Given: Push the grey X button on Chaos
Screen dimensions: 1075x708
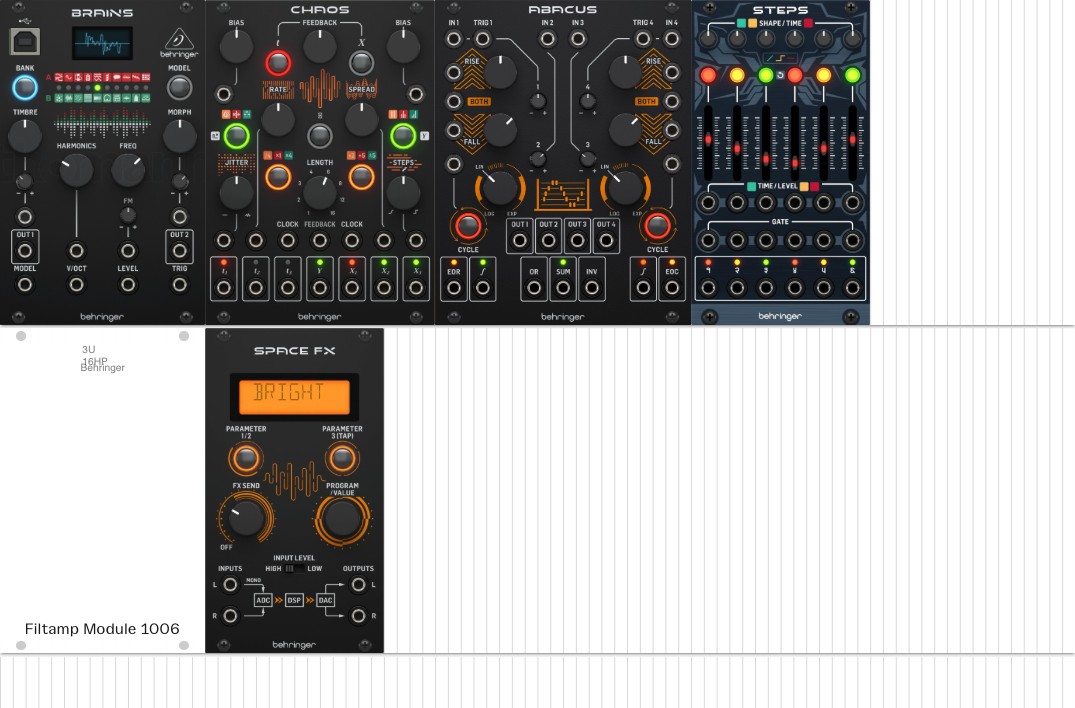Looking at the screenshot, I should tap(361, 63).
